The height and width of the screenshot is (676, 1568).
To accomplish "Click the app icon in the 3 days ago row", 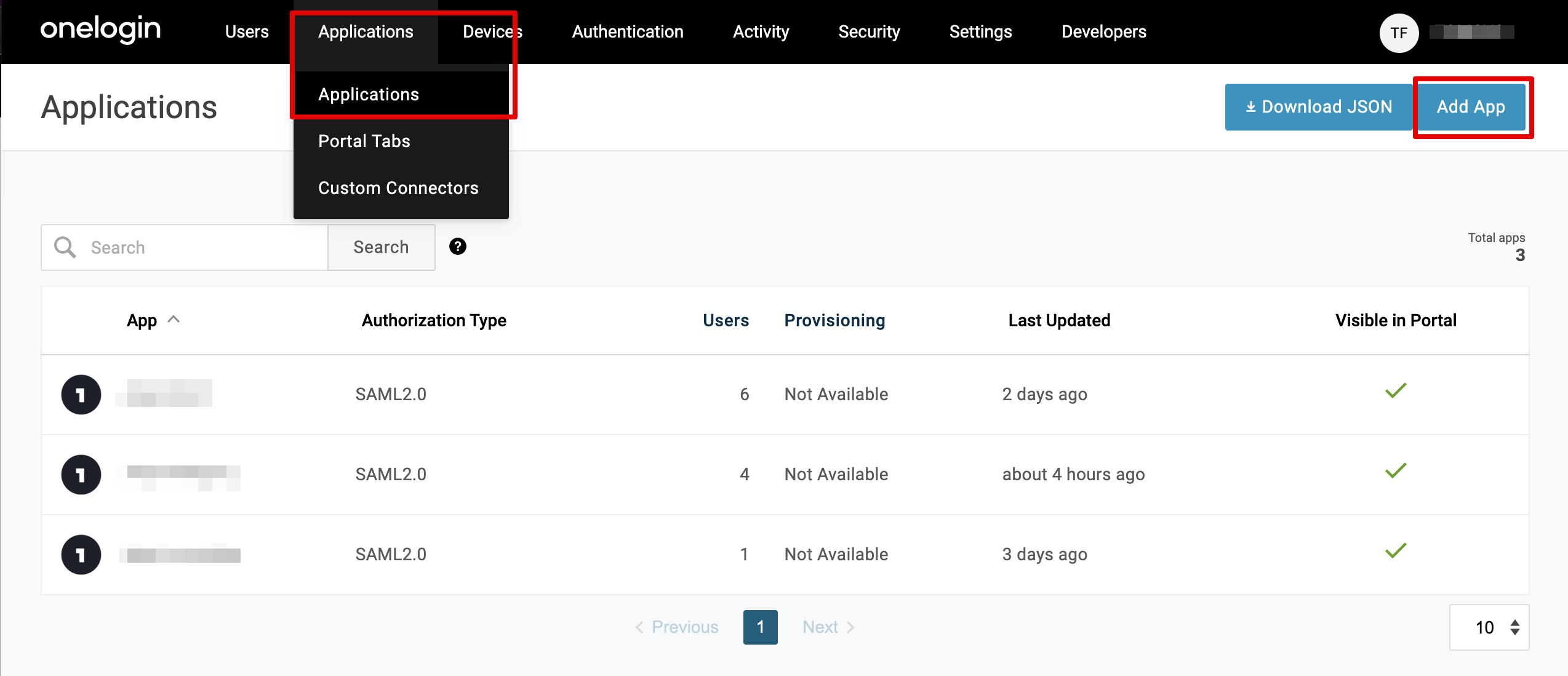I will click(81, 555).
